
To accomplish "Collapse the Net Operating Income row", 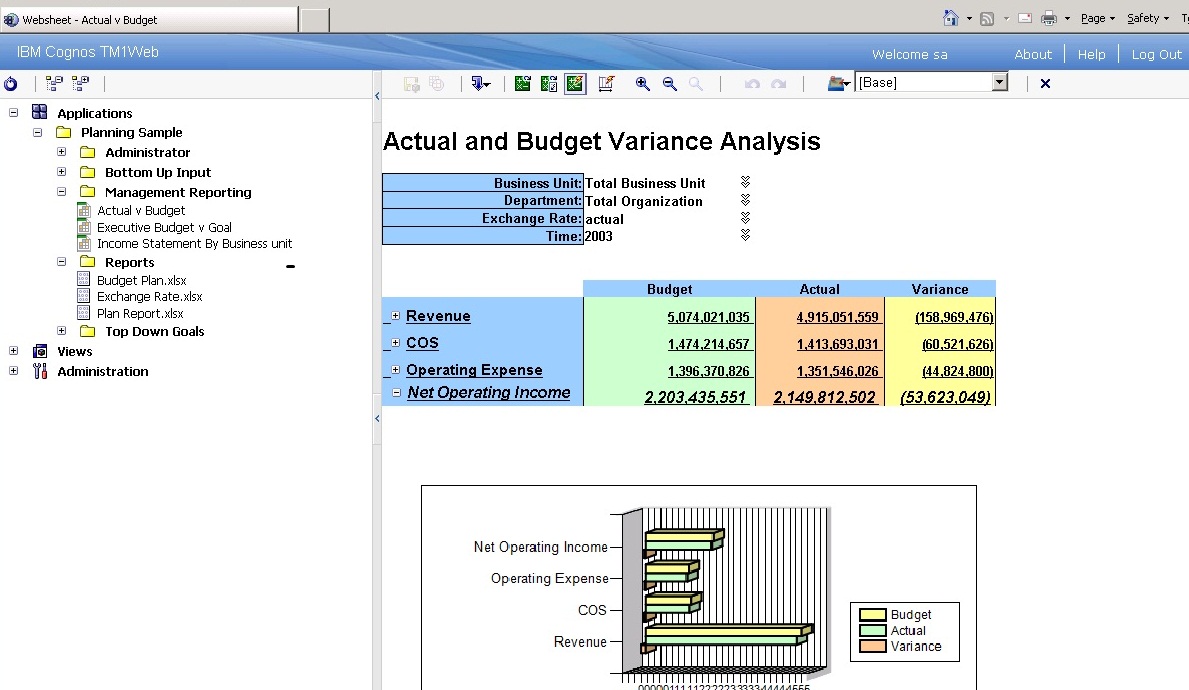I will click(x=396, y=393).
